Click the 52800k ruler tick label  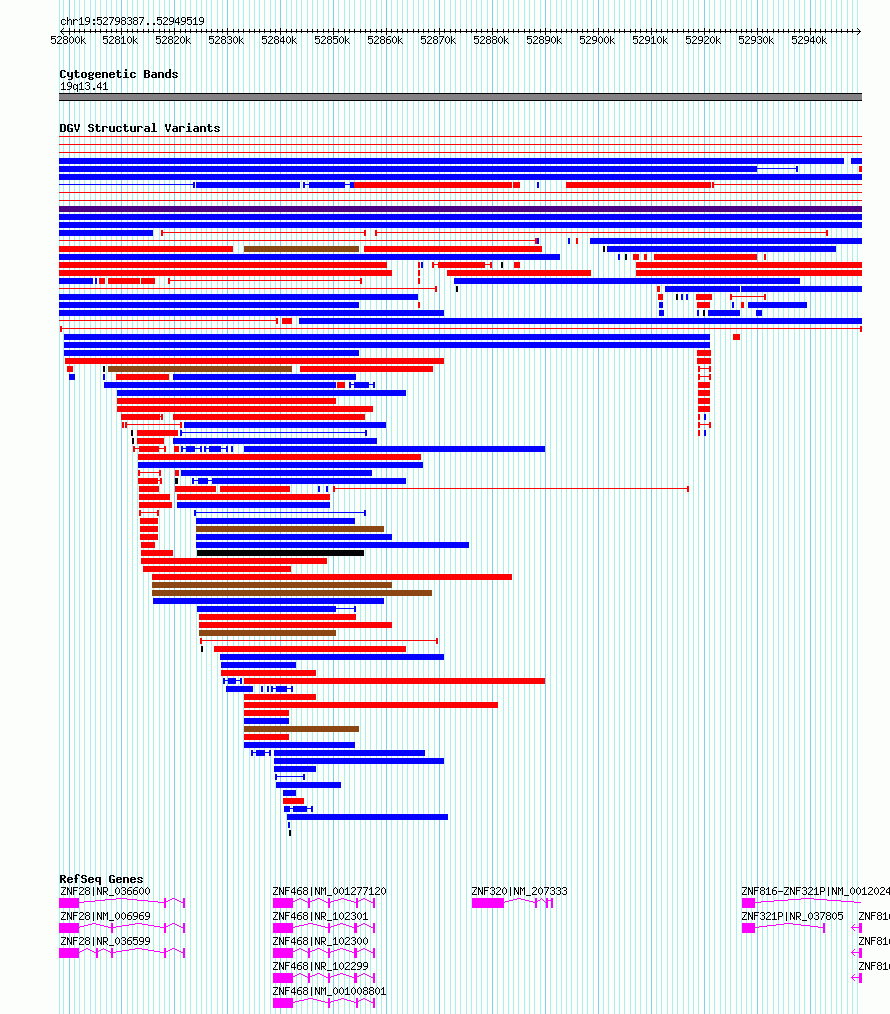click(68, 40)
